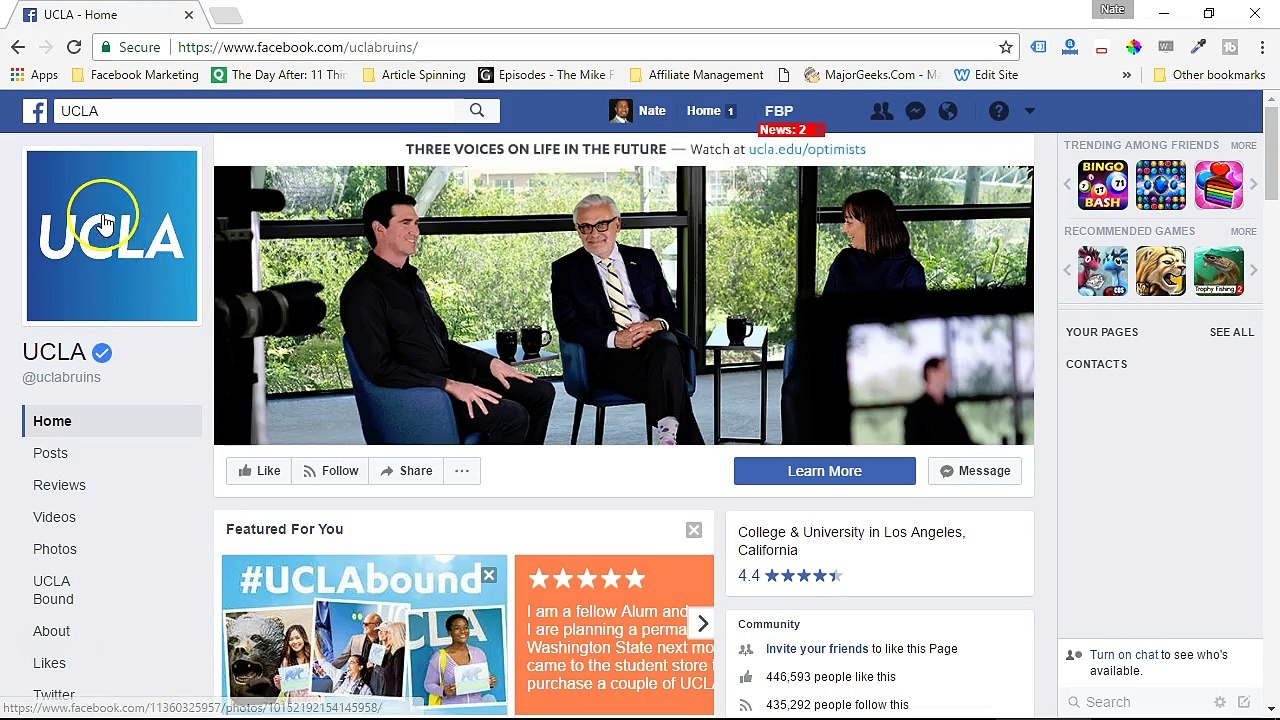
Task: Open the ucla.edu/optimists link
Action: coord(807,149)
